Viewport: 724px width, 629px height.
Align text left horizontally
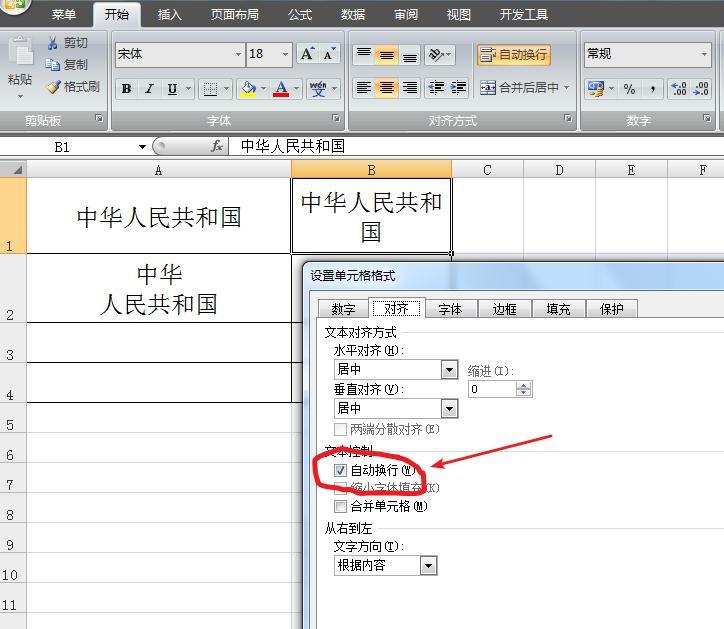point(364,87)
